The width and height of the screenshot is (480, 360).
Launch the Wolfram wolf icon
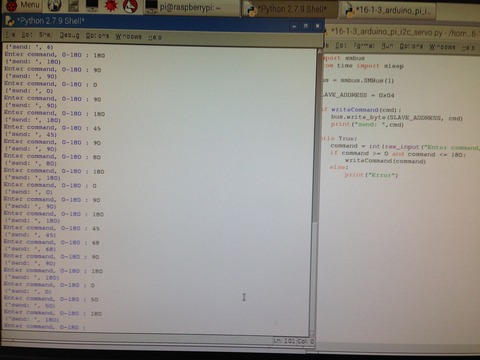point(130,6)
